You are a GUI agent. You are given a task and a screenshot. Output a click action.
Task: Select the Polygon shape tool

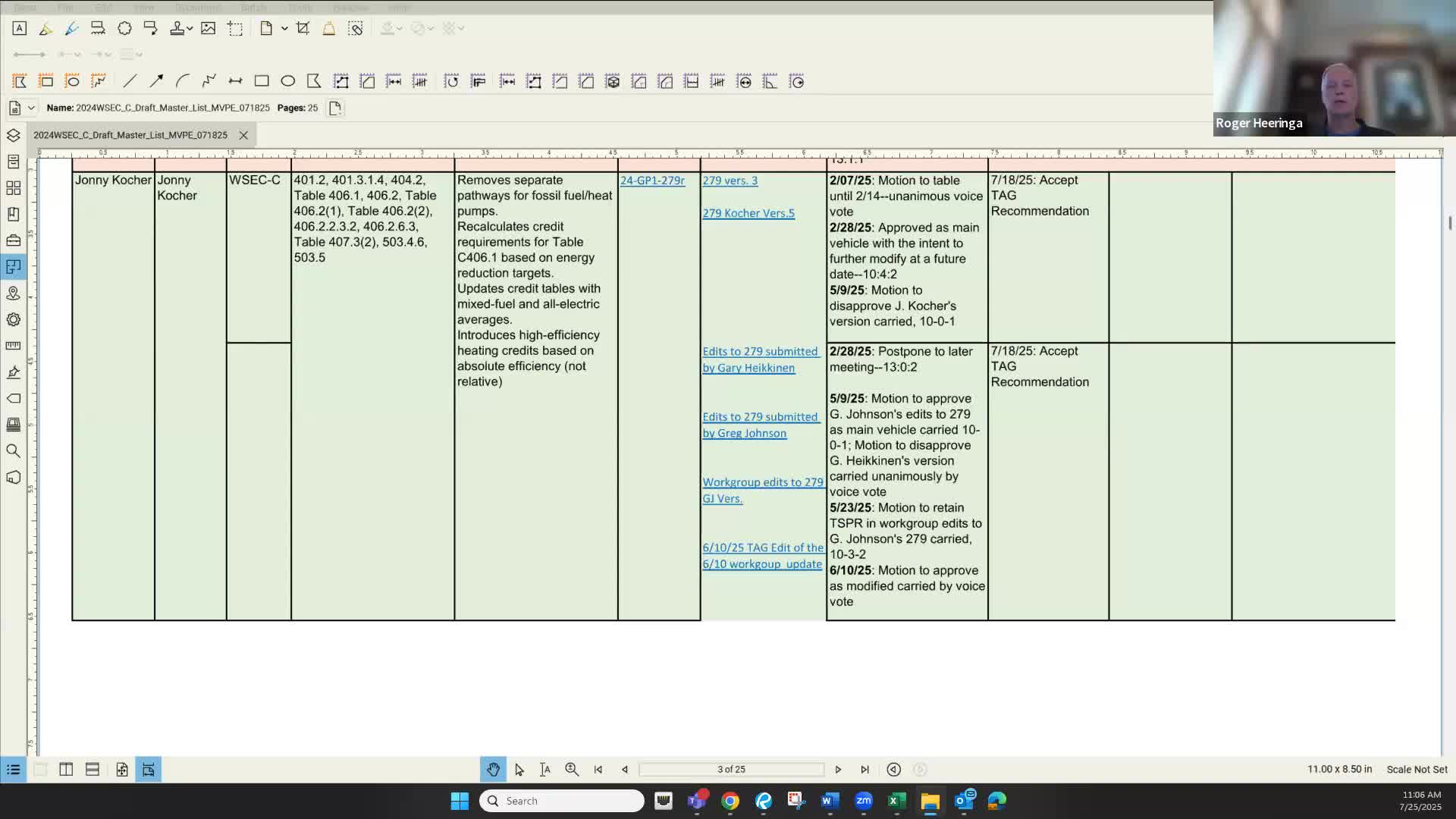[x=314, y=81]
